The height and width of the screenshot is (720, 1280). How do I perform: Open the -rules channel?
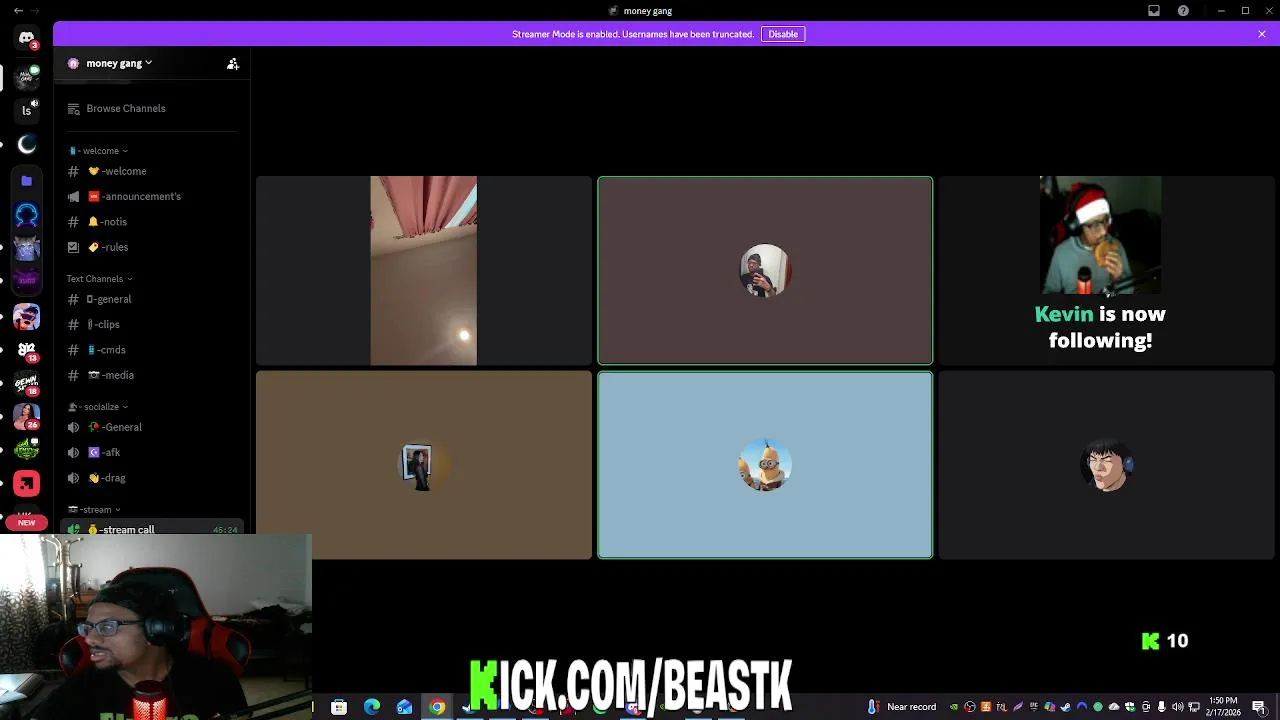point(150,247)
